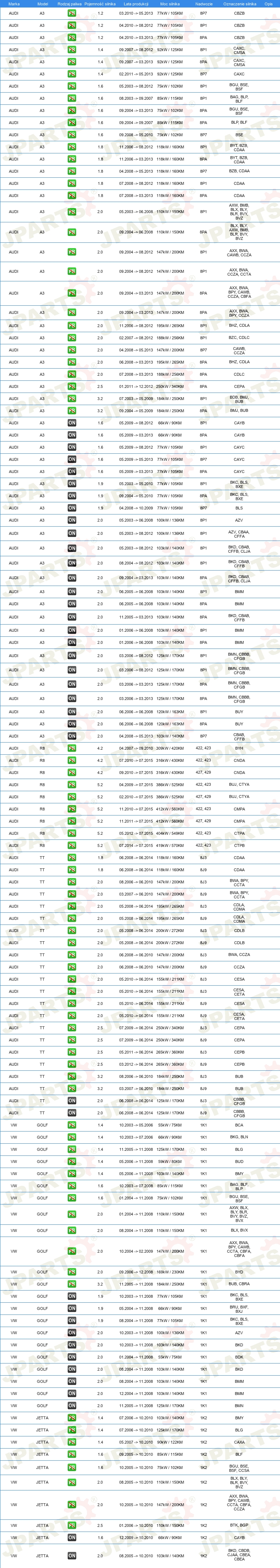Click the Oznaczenie silnika column header
Viewport: 280px width, 1568px height.
click(239, 4)
